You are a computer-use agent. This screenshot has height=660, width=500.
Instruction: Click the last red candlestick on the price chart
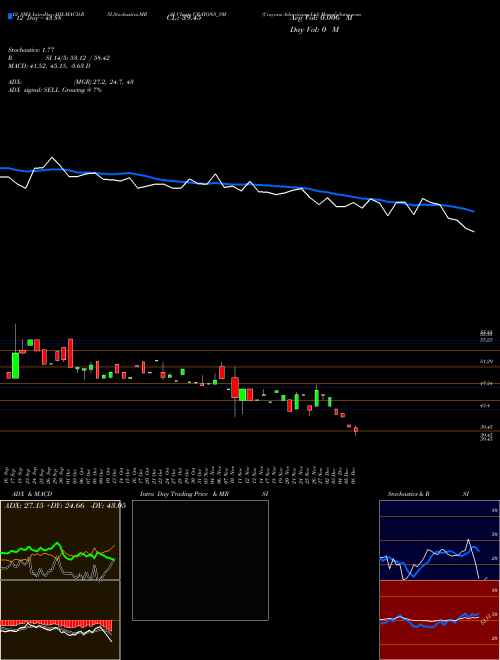356,429
